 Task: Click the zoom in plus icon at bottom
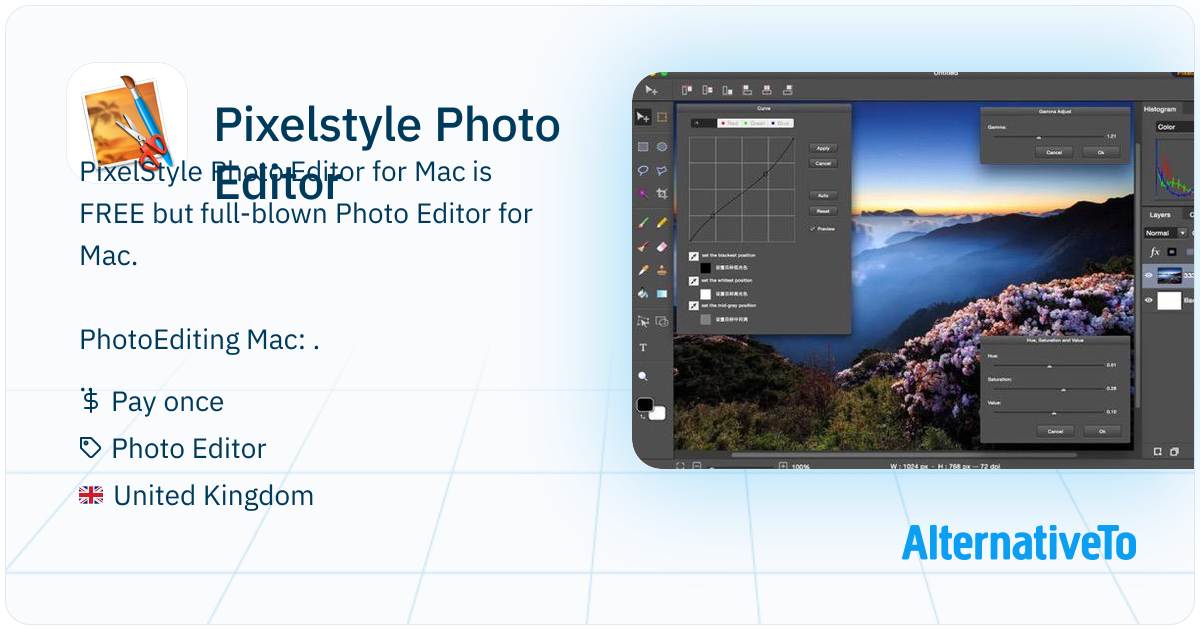click(783, 466)
